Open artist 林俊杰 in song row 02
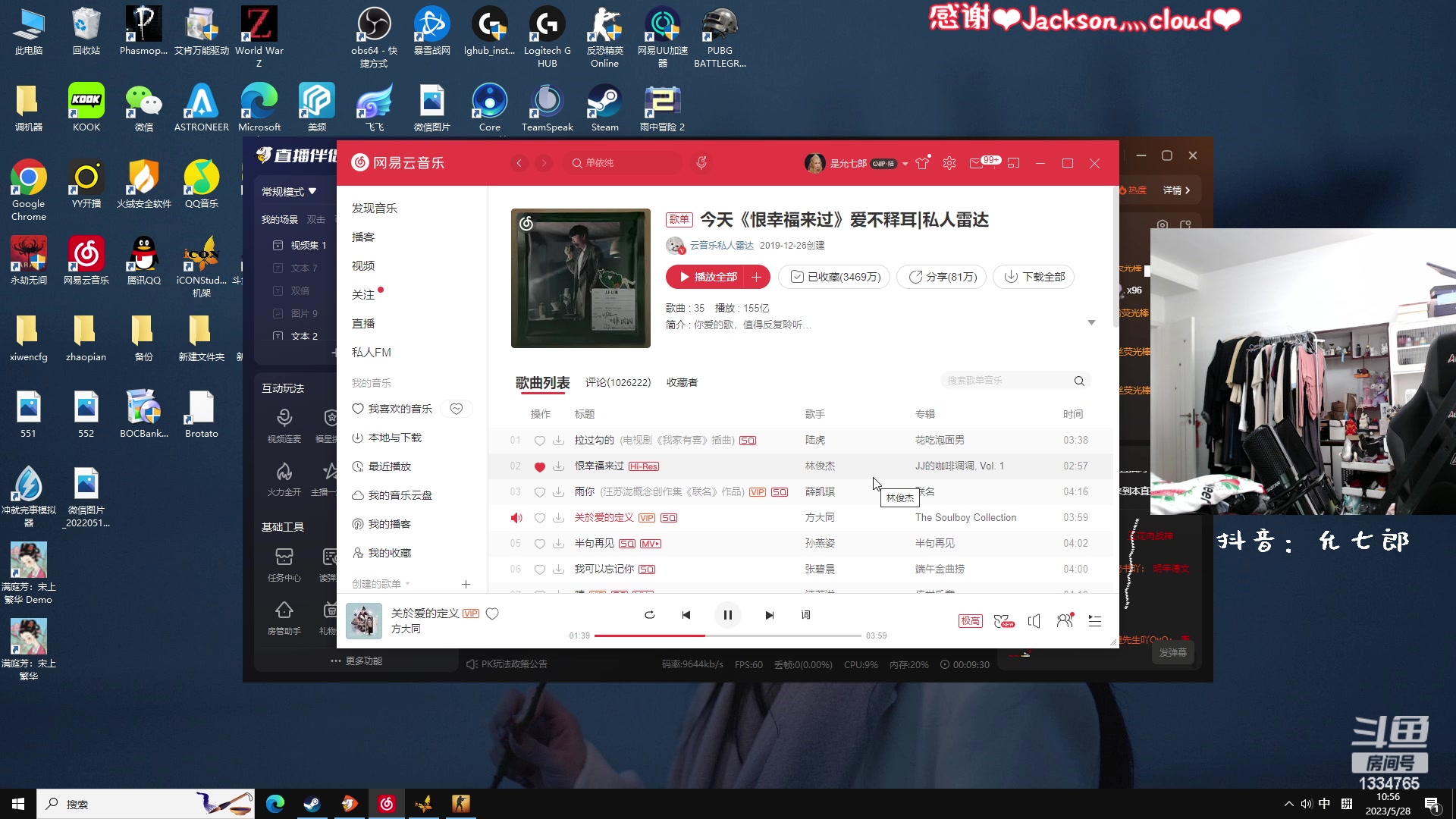 point(820,466)
